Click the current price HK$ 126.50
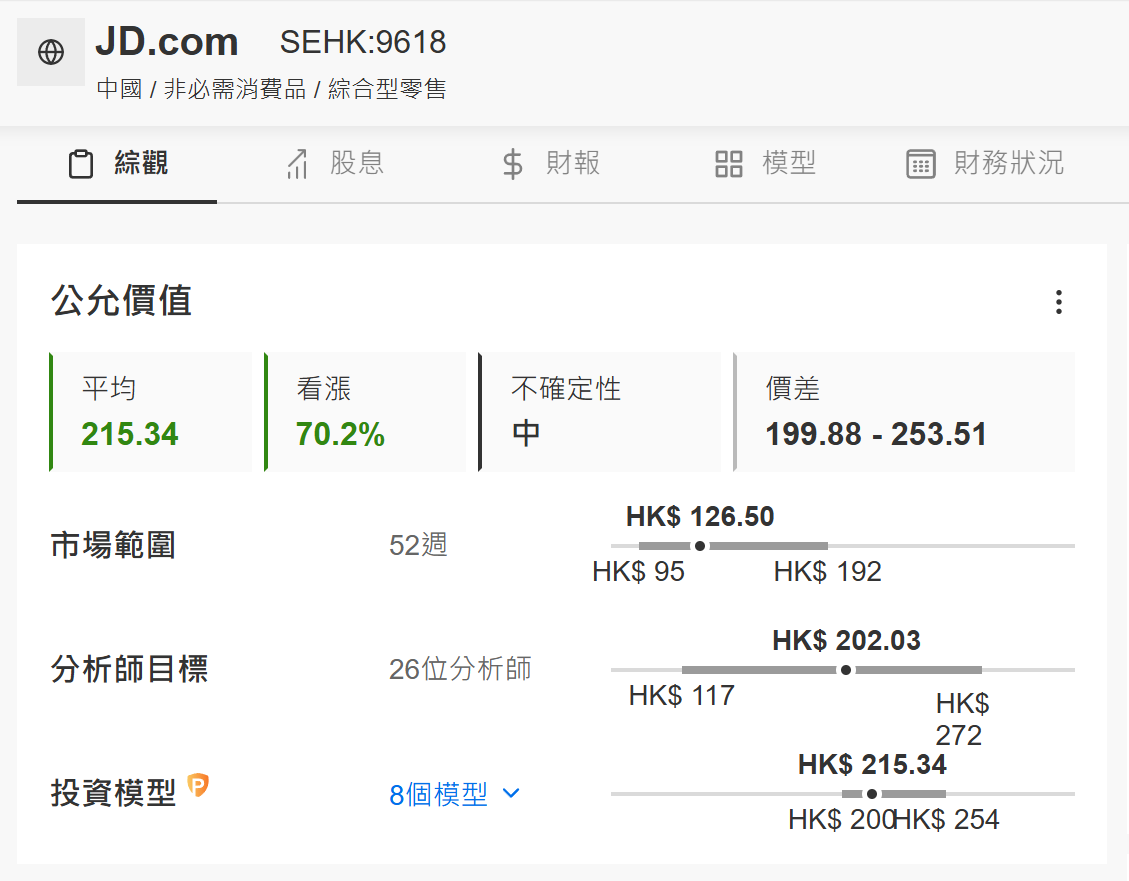Screen dimensions: 1129x881 point(700,516)
